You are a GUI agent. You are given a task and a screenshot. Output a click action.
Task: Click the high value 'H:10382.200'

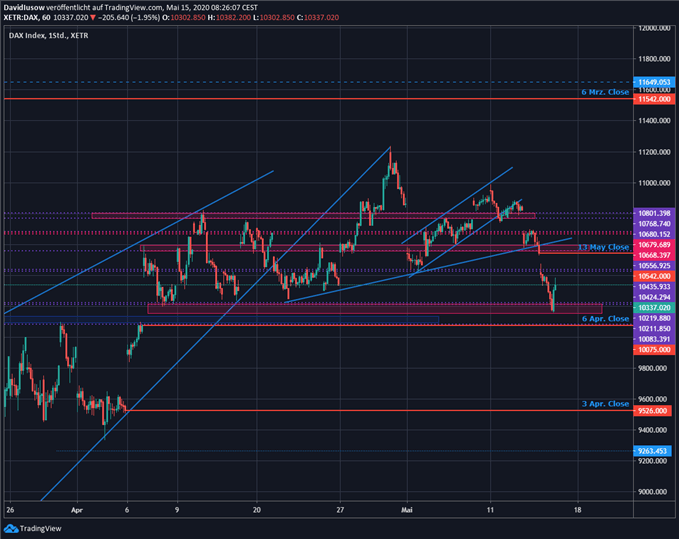click(x=229, y=18)
